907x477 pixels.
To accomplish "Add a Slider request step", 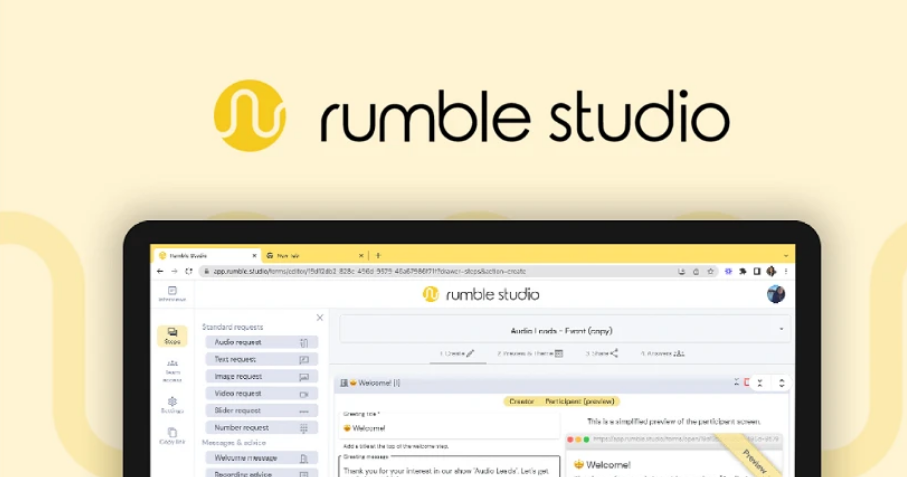I will click(x=261, y=411).
